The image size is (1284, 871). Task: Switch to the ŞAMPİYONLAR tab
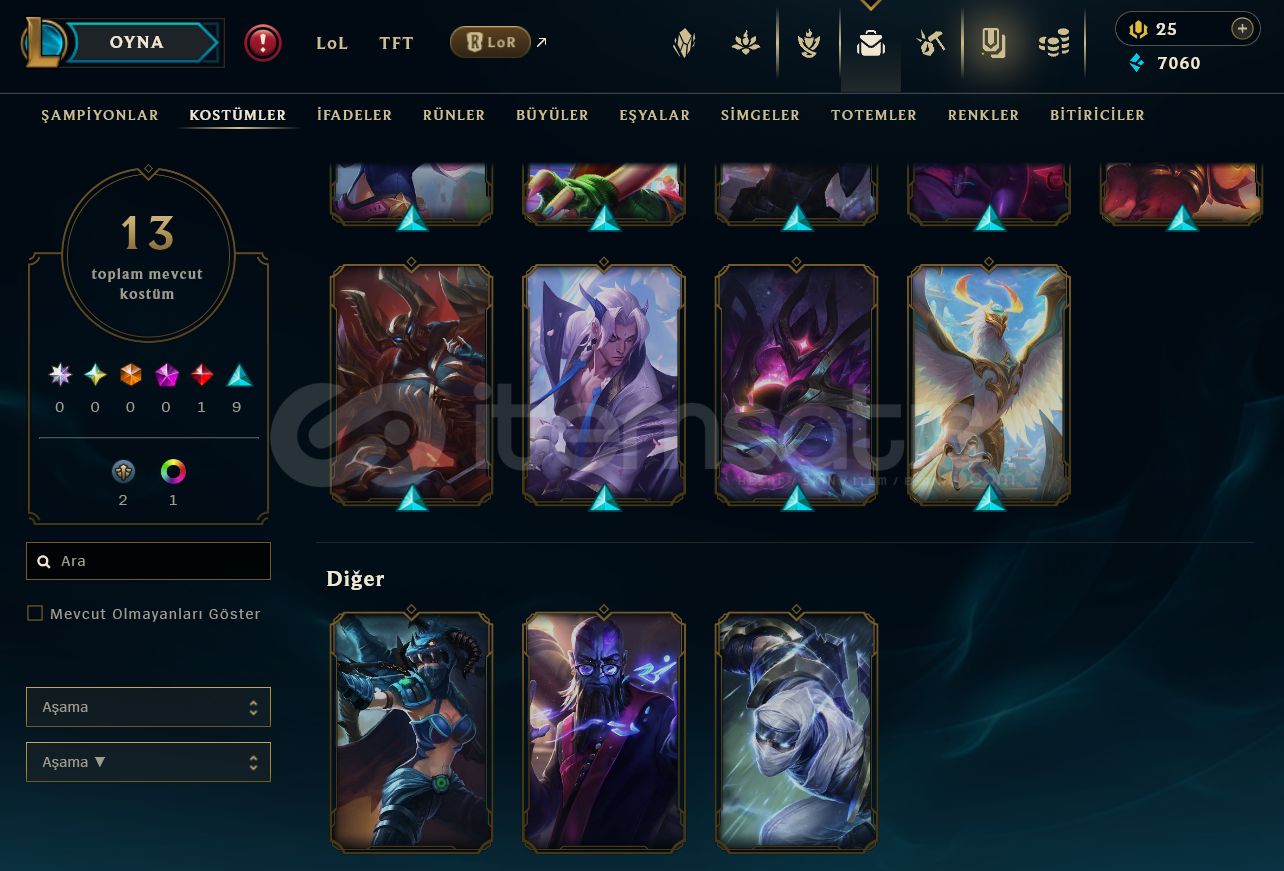(x=100, y=115)
